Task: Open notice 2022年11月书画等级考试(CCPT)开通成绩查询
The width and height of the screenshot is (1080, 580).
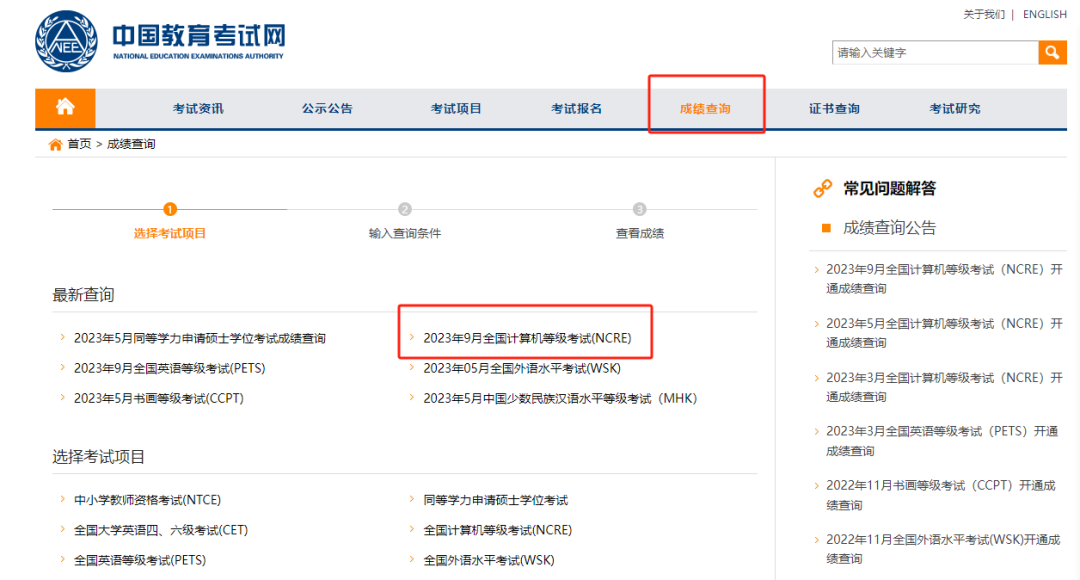Action: pos(941,495)
